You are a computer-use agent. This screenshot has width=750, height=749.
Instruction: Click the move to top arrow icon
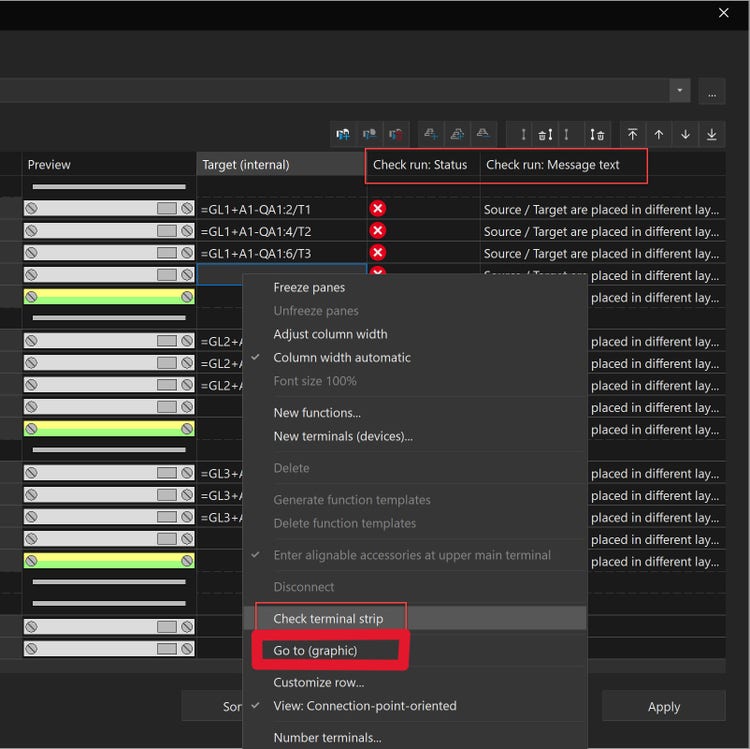click(633, 134)
